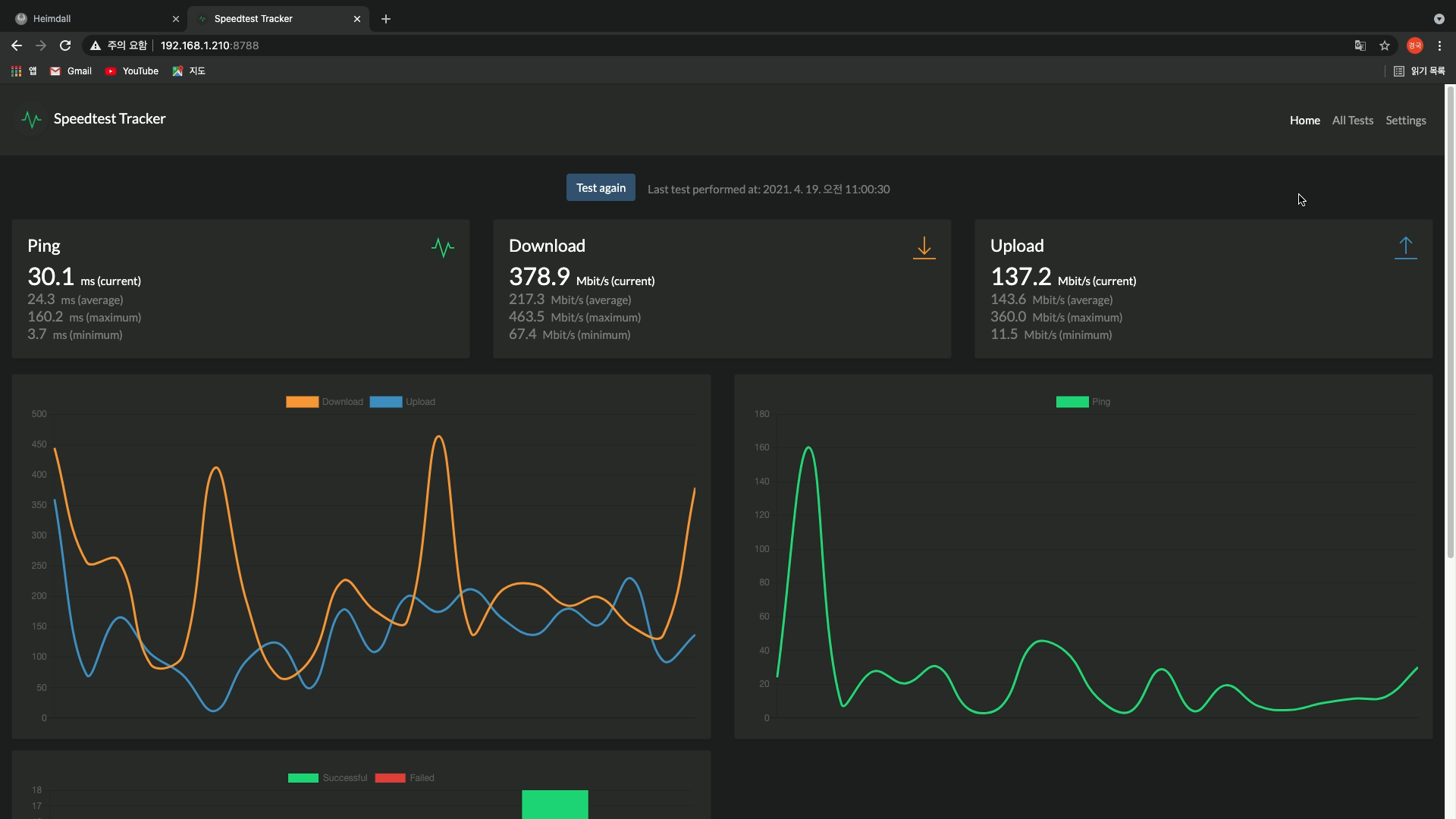Open the apps grid bookmark icon
1456x819 pixels.
(x=16, y=71)
